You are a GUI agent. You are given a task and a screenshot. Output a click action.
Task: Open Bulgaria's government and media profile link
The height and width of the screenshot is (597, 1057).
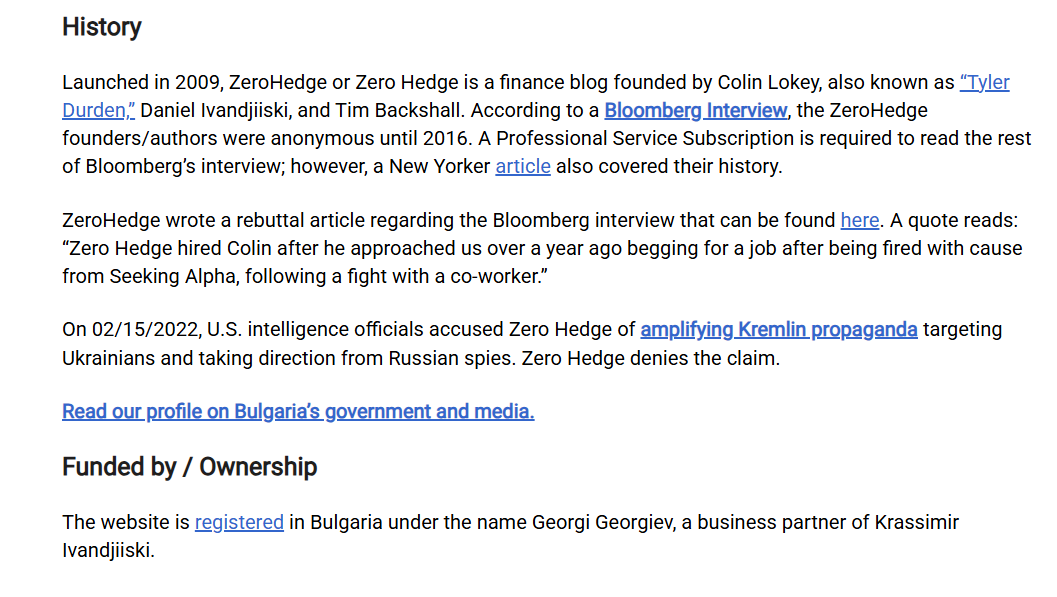pyautogui.click(x=298, y=411)
